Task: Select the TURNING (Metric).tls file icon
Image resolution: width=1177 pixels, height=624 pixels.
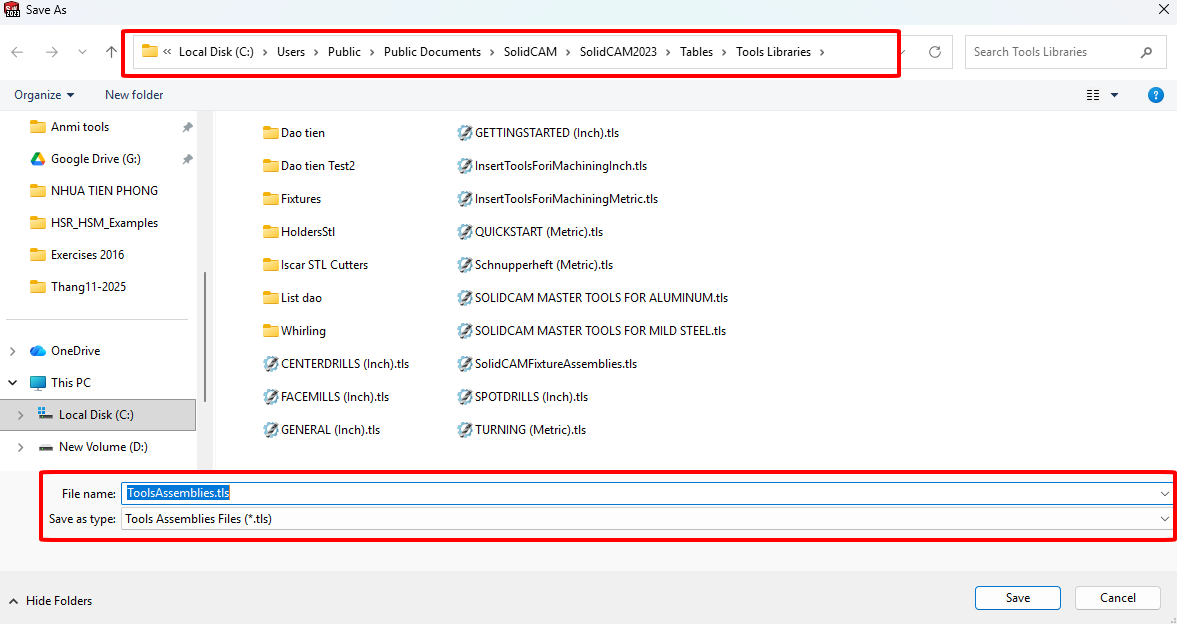Action: coord(465,430)
